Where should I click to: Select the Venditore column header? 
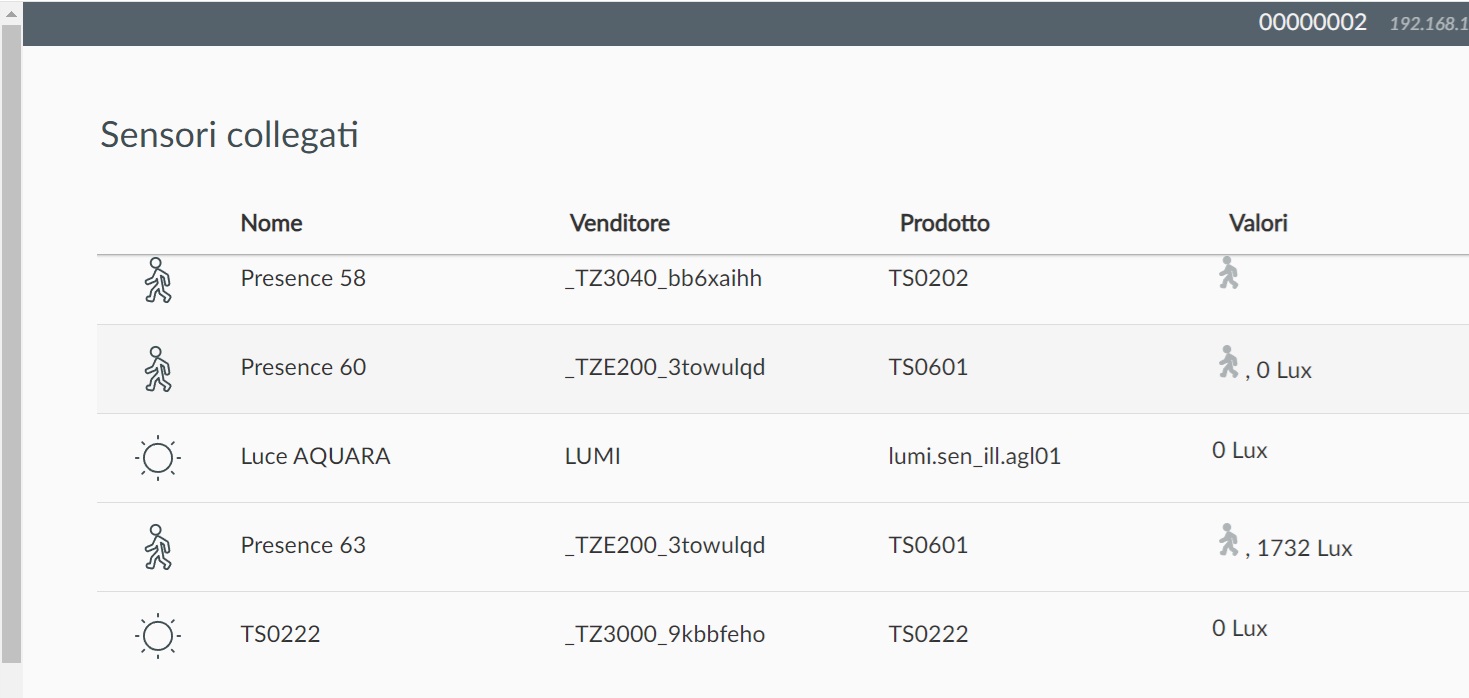(x=620, y=223)
